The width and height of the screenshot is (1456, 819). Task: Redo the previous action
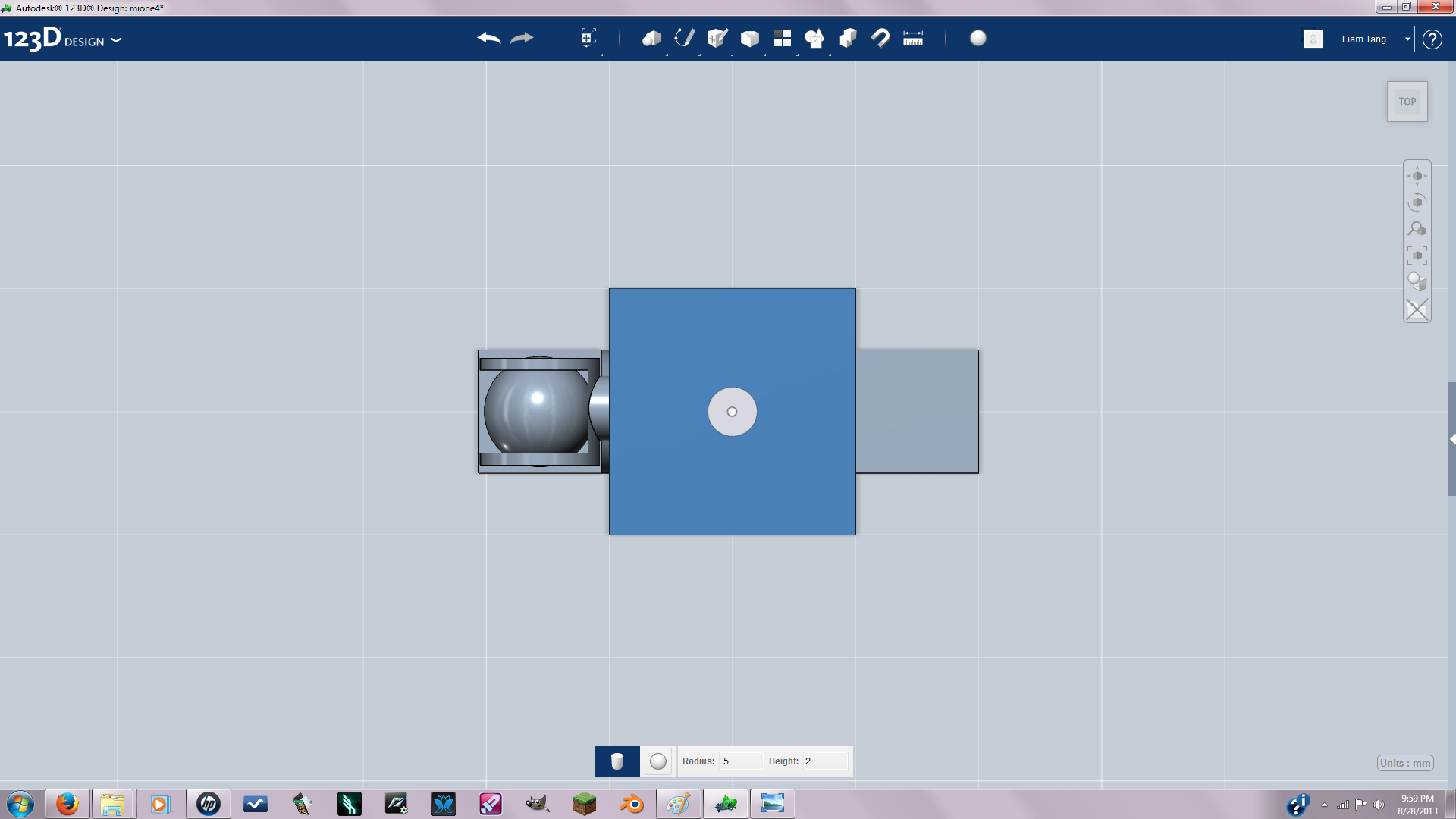click(x=522, y=38)
